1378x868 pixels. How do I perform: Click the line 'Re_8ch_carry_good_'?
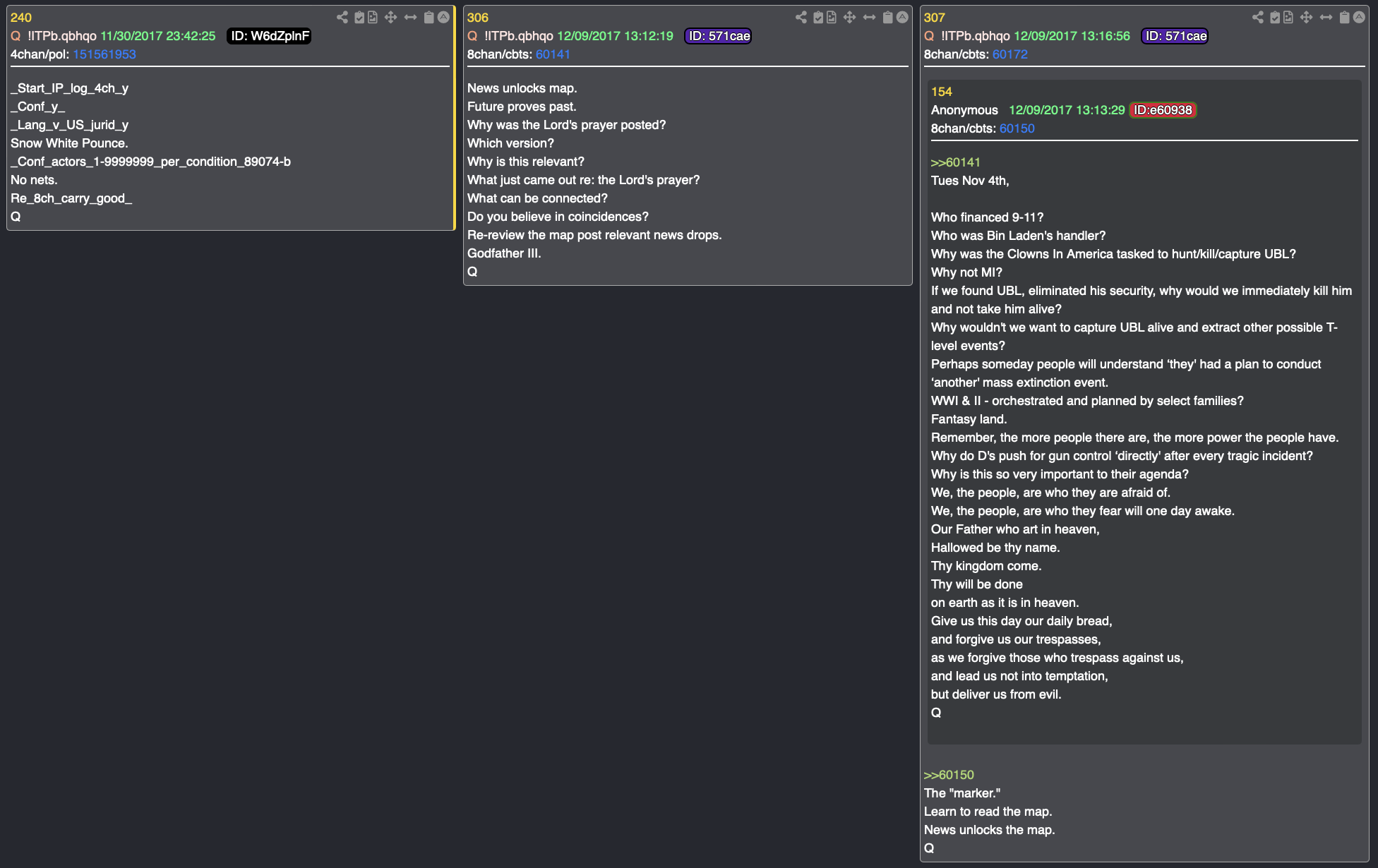[x=71, y=198]
